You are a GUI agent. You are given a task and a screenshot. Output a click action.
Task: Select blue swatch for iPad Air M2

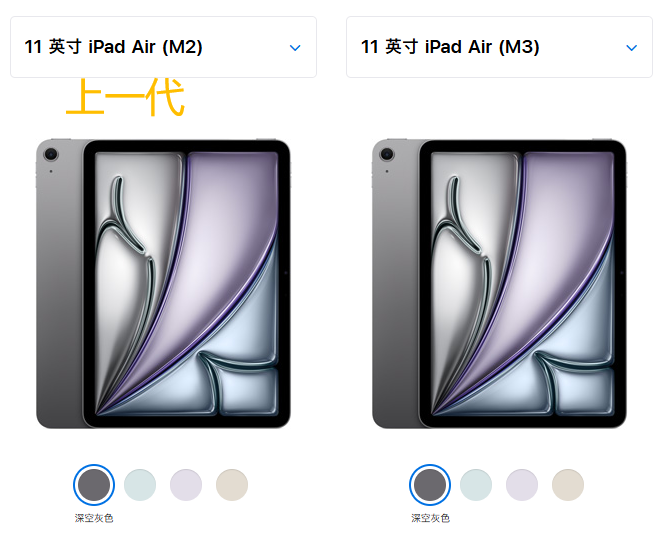pos(140,485)
